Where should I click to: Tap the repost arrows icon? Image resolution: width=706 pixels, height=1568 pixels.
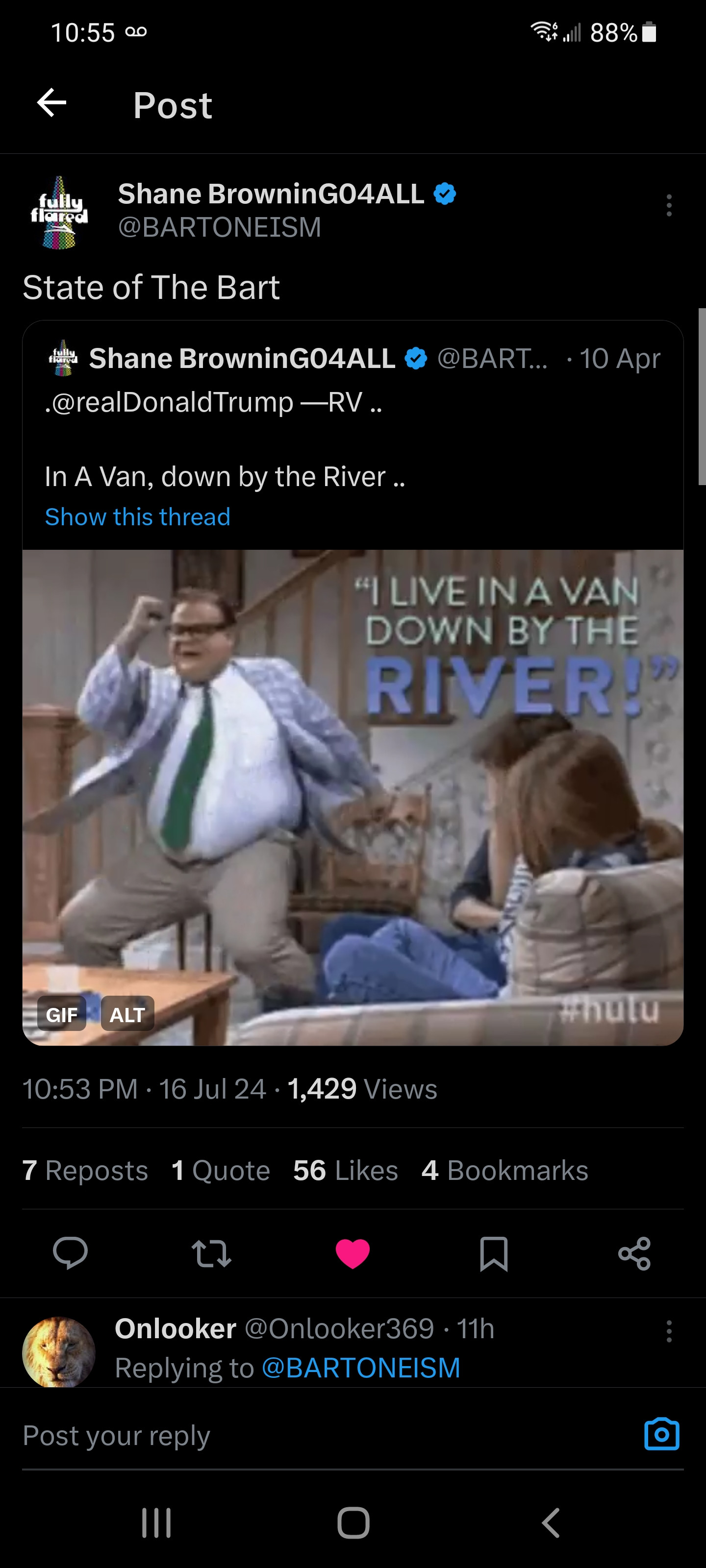(x=211, y=1254)
